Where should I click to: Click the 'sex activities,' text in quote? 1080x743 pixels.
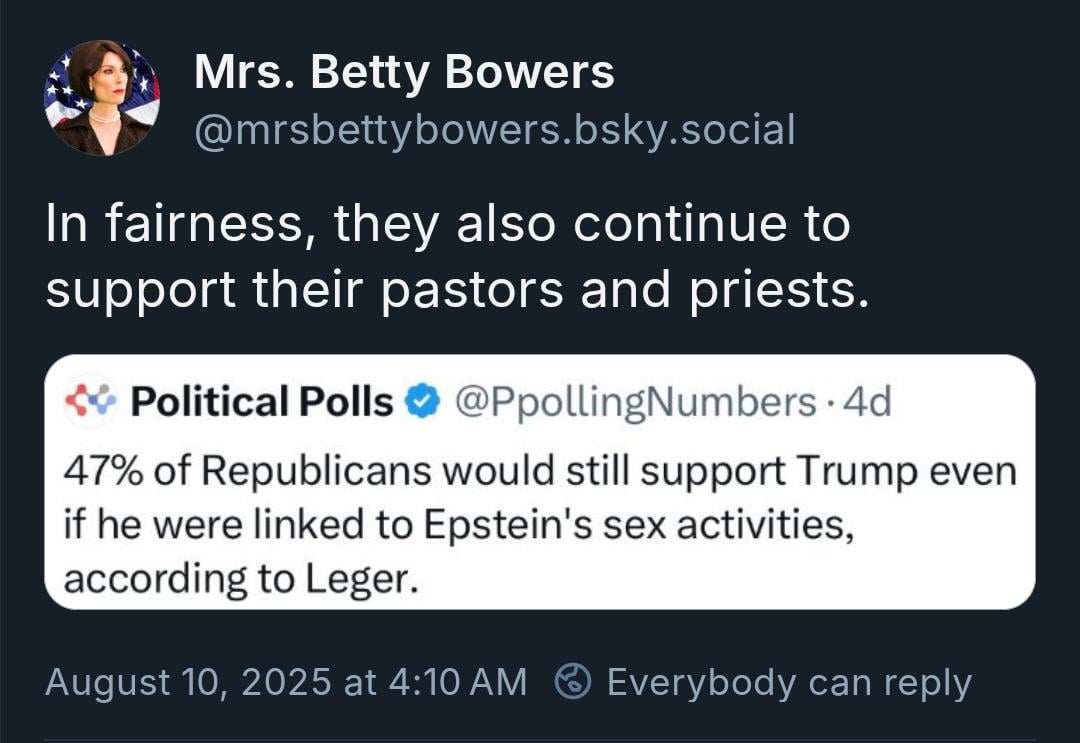click(x=728, y=525)
